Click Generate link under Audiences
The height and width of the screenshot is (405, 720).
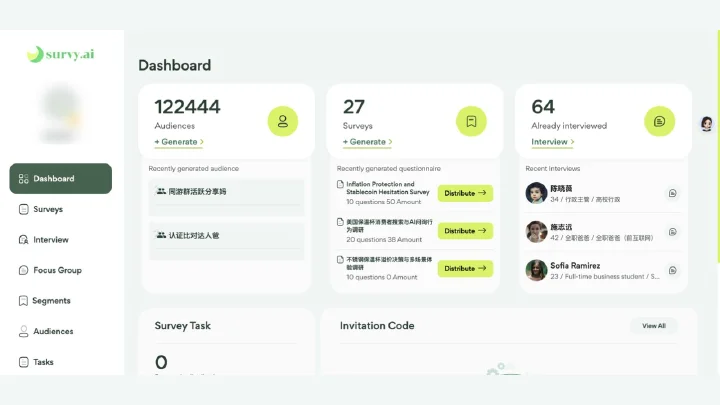point(179,142)
